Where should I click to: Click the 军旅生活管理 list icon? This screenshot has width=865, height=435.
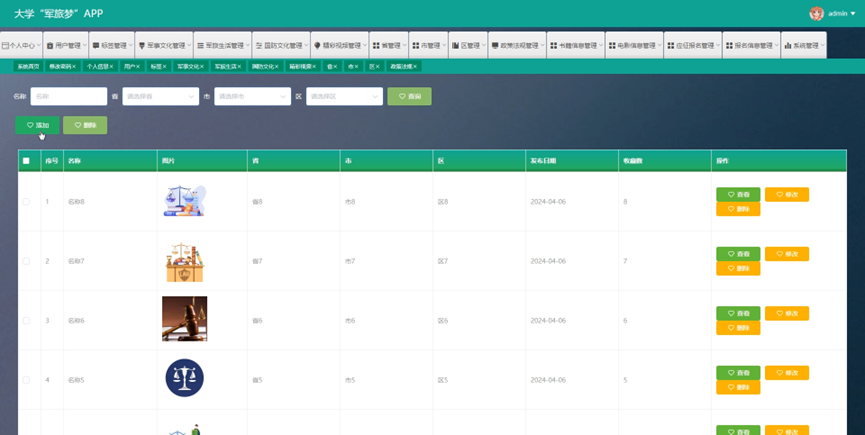click(201, 46)
